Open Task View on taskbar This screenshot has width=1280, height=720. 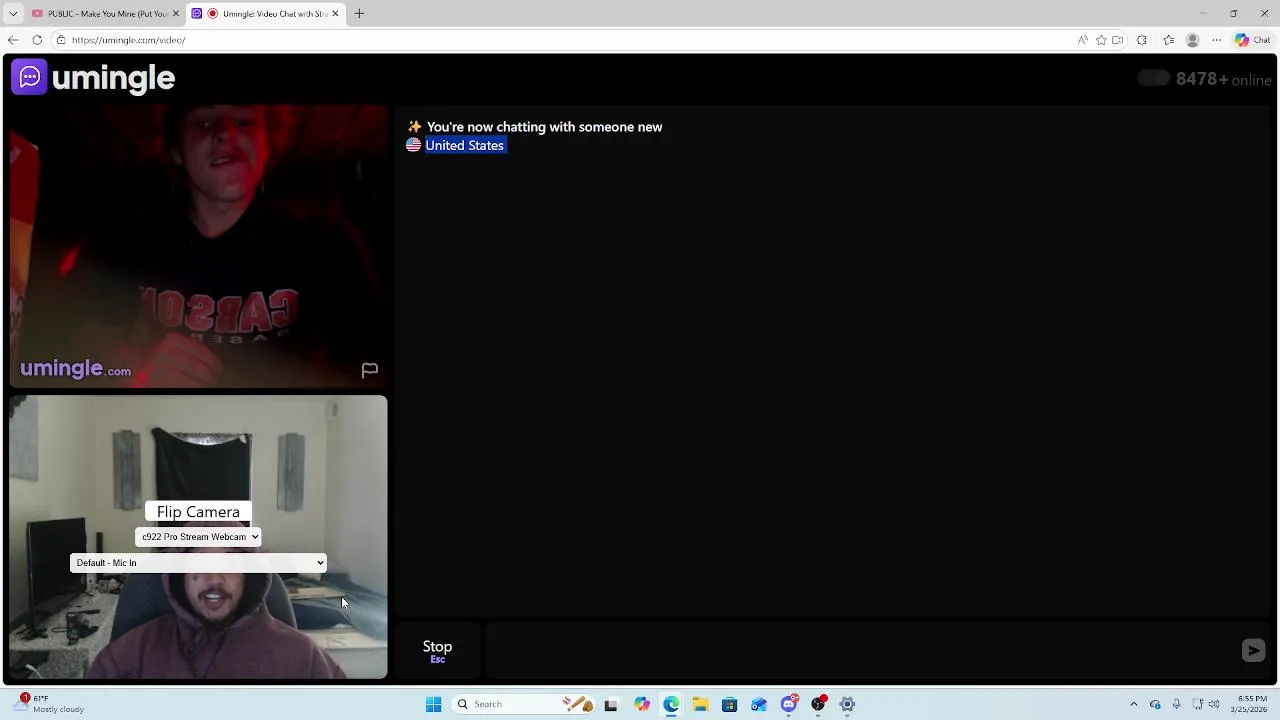point(611,704)
